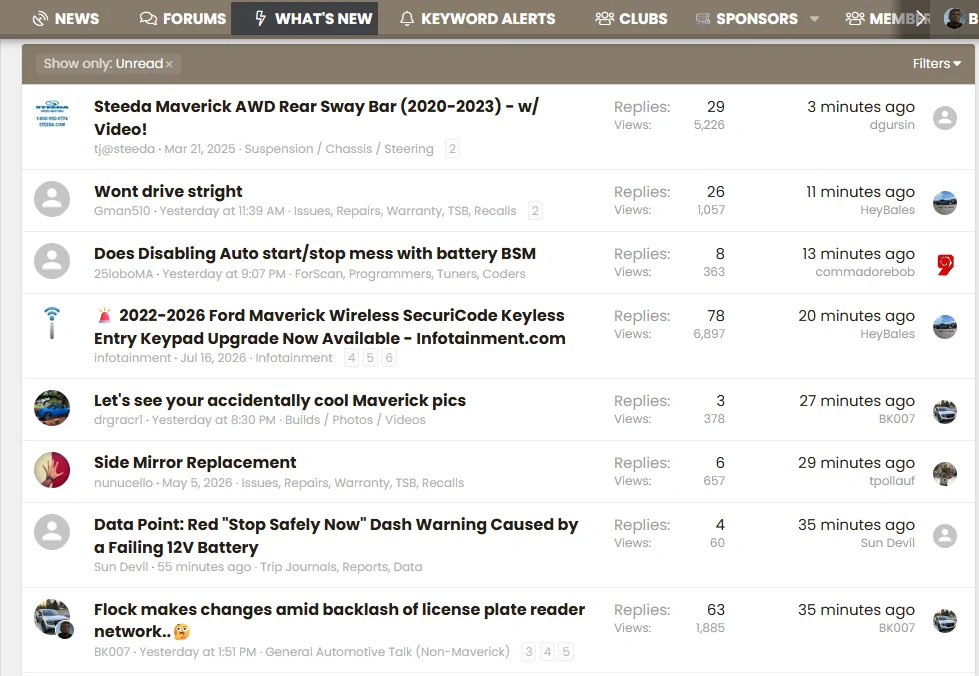Screen dimensions: 979x676
Task: Click the navigation scroll-right arrow
Action: coord(920,19)
